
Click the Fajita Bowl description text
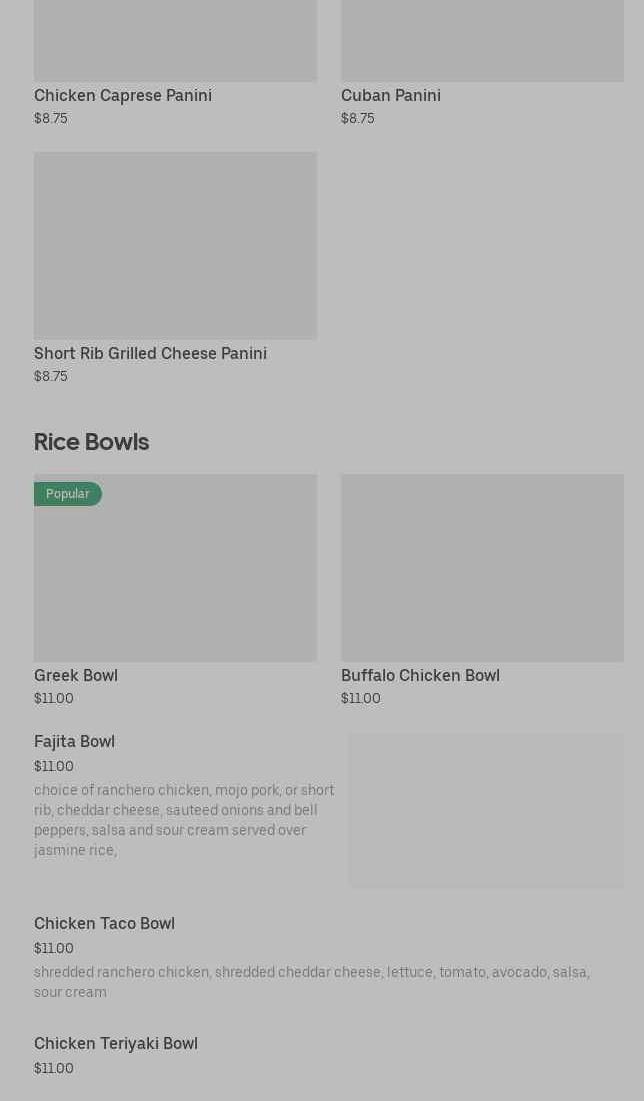[x=184, y=820]
